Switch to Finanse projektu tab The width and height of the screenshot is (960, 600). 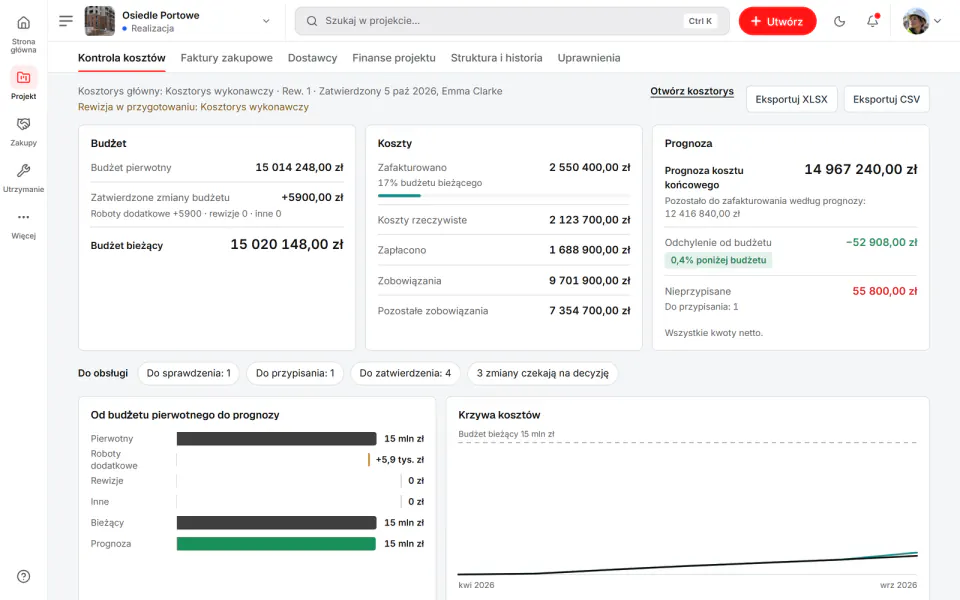pyautogui.click(x=394, y=58)
